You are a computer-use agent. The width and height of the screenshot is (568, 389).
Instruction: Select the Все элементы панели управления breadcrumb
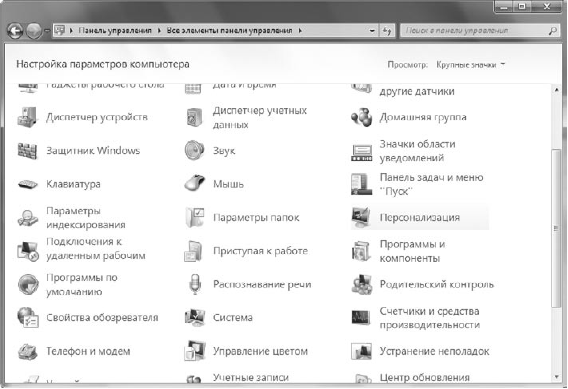pyautogui.click(x=229, y=31)
